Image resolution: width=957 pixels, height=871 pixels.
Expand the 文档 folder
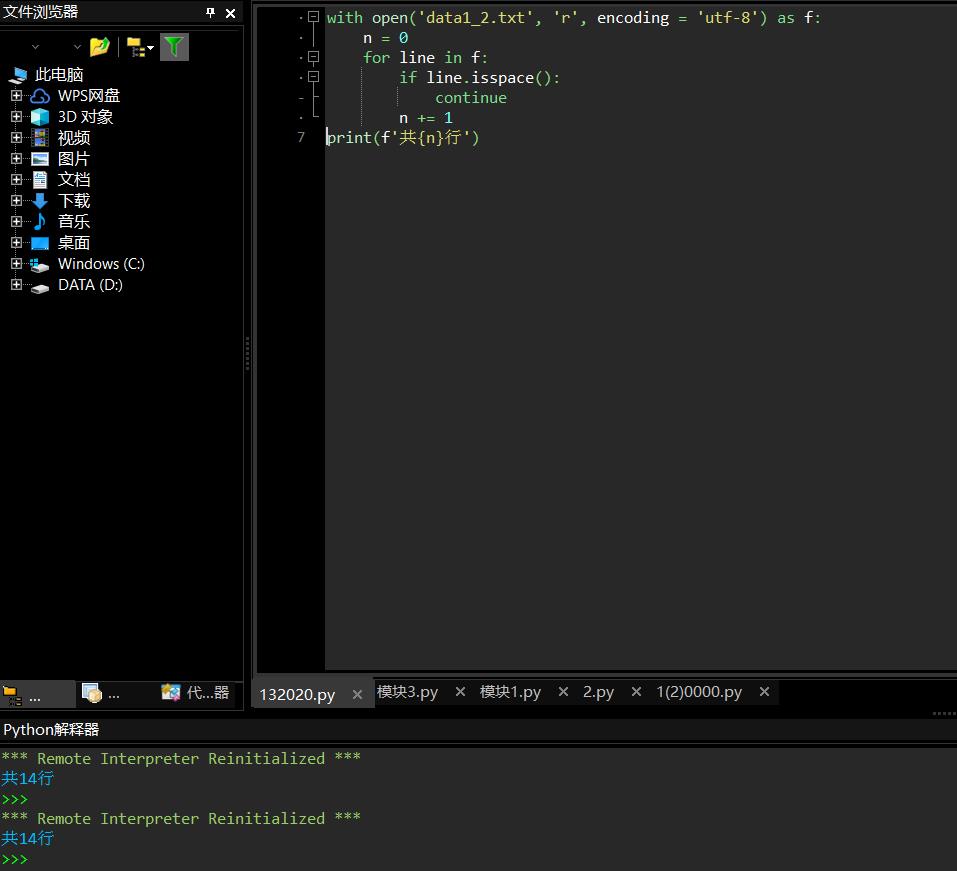tap(16, 179)
